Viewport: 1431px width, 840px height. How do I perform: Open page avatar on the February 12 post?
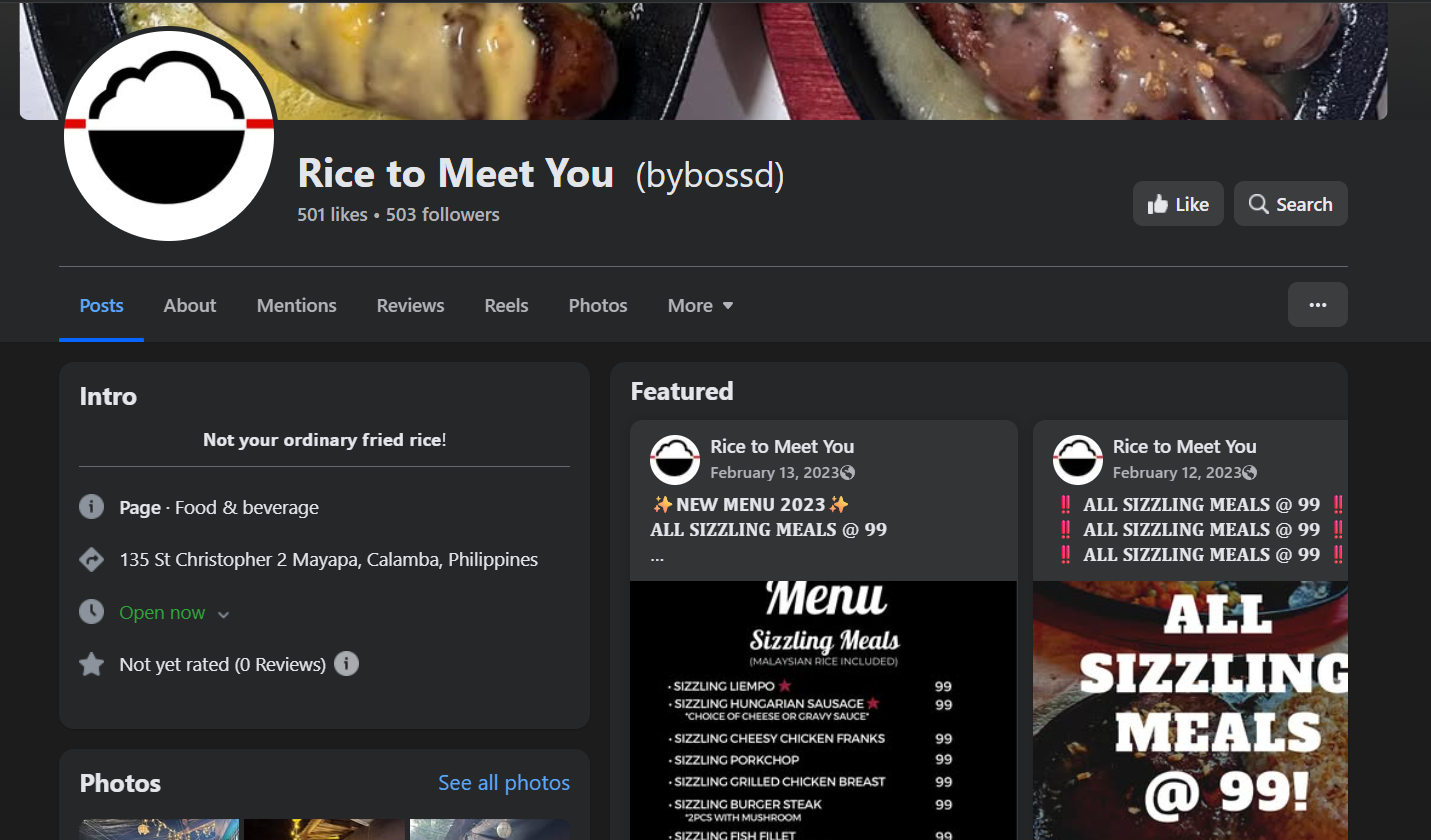(1078, 460)
